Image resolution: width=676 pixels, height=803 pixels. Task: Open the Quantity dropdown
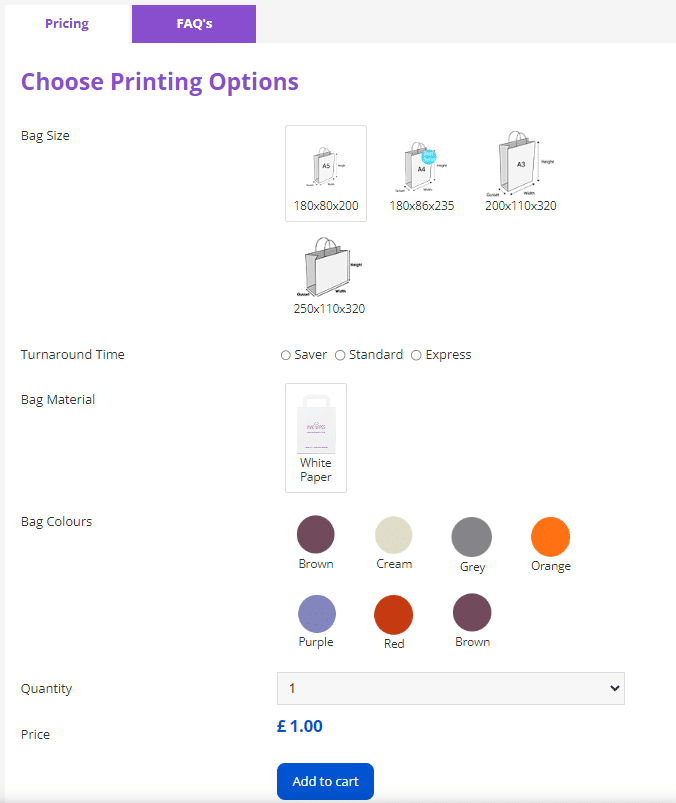[x=450, y=688]
